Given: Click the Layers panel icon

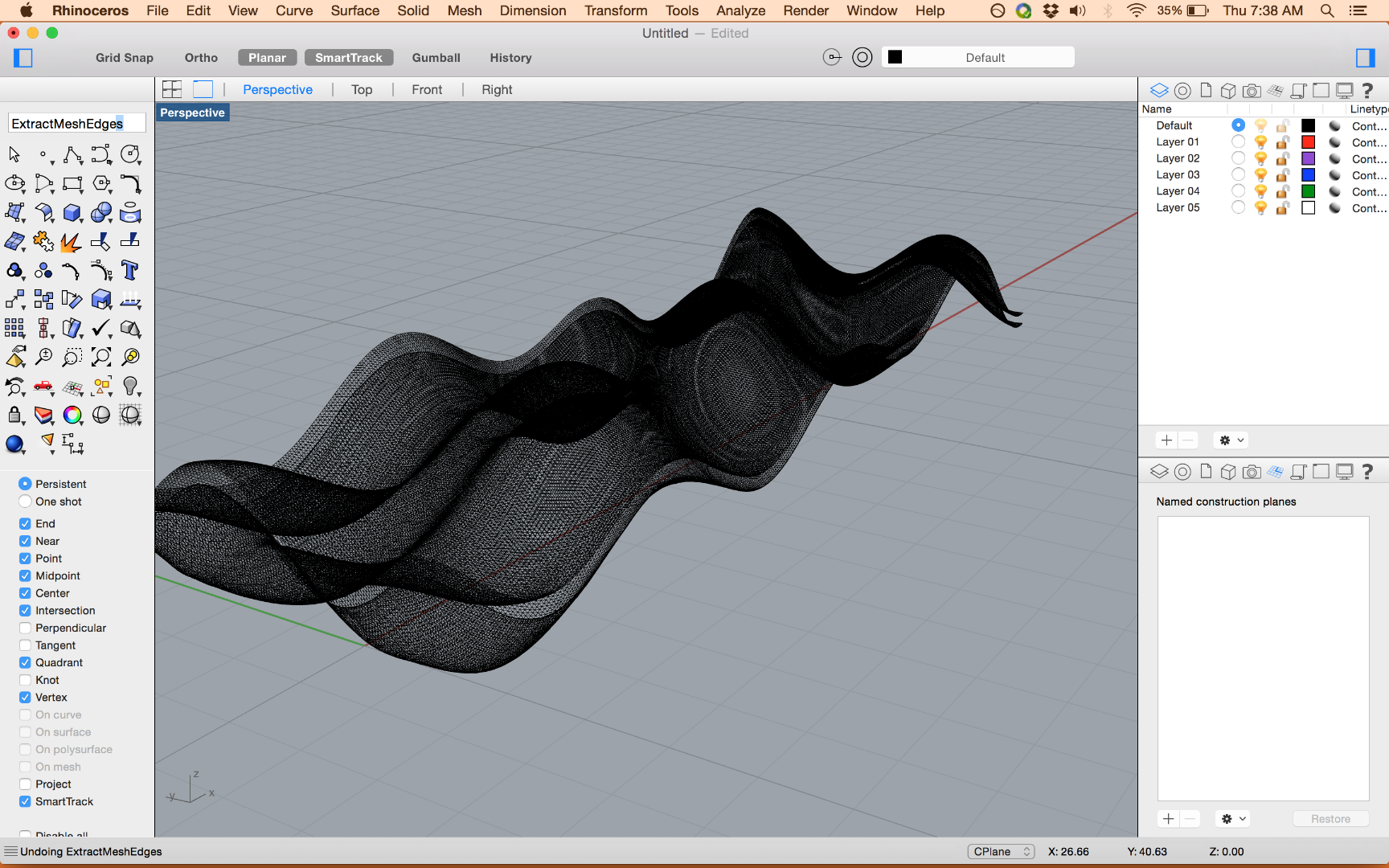Looking at the screenshot, I should [x=1159, y=90].
